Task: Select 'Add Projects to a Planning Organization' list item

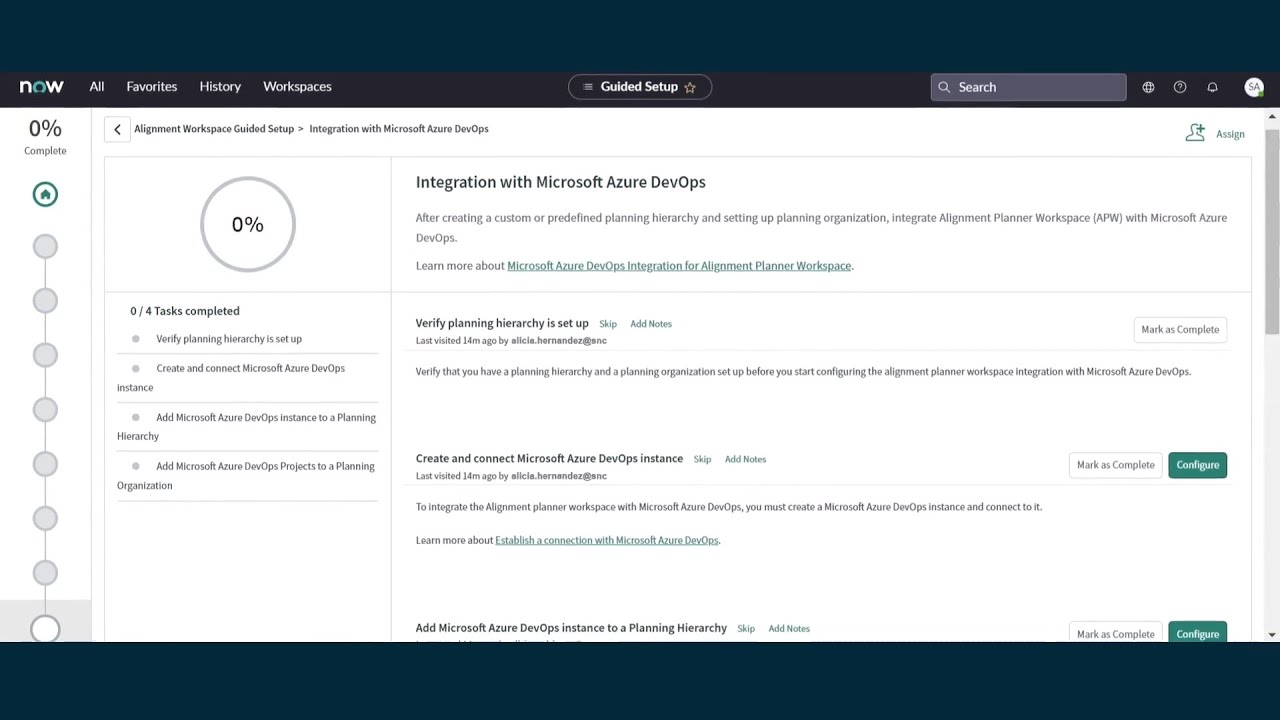Action: point(247,476)
